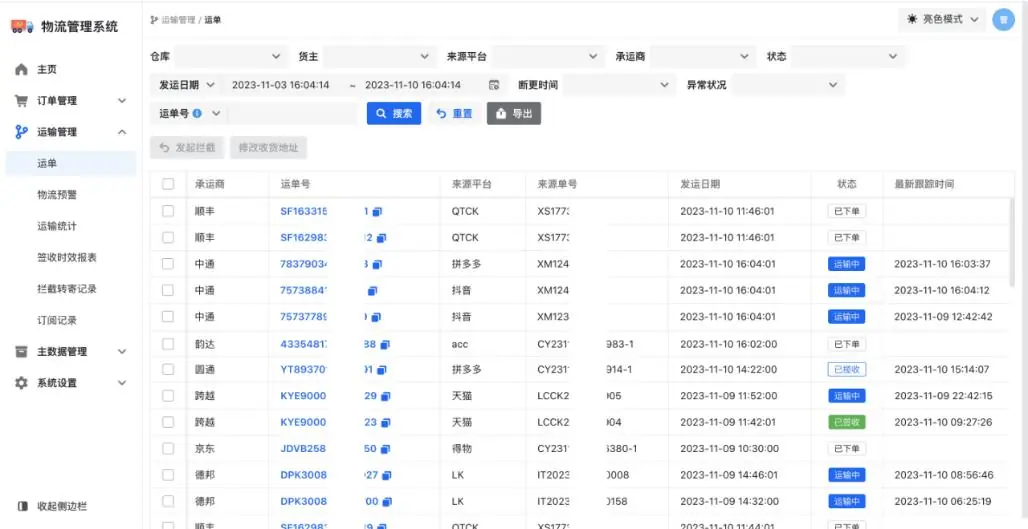Select checkbox for the 韵达 row
Screen dimensions: 1028x529
click(168, 344)
